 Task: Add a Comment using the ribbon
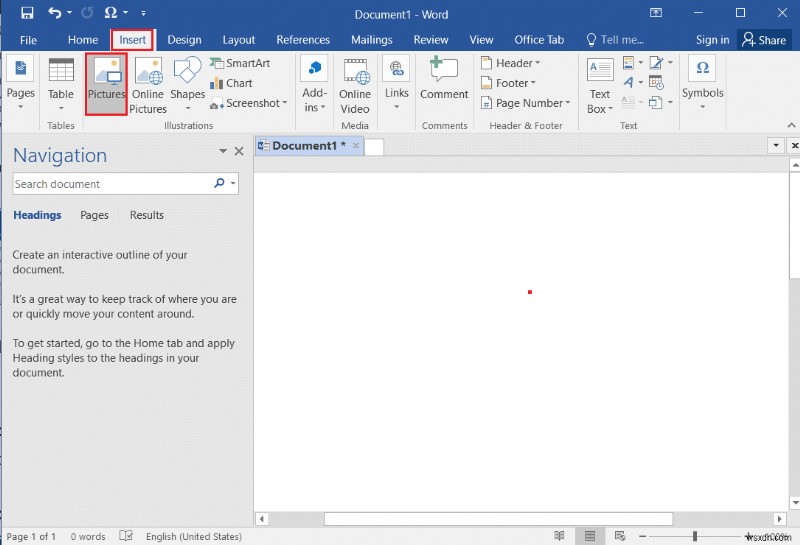[444, 78]
